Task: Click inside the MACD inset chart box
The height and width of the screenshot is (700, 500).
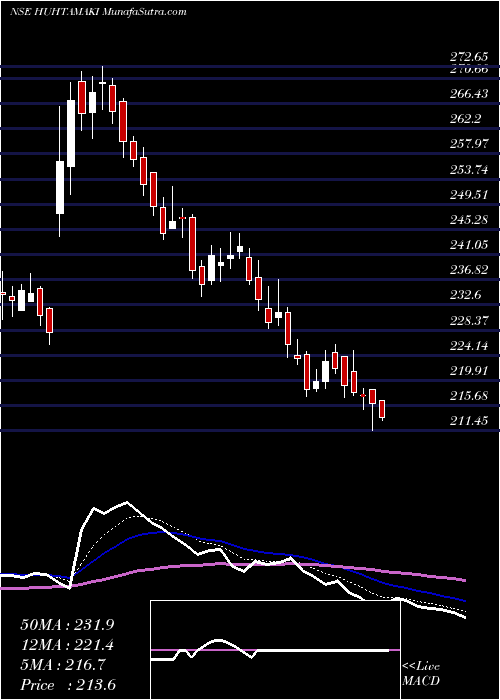Action: click(x=275, y=650)
